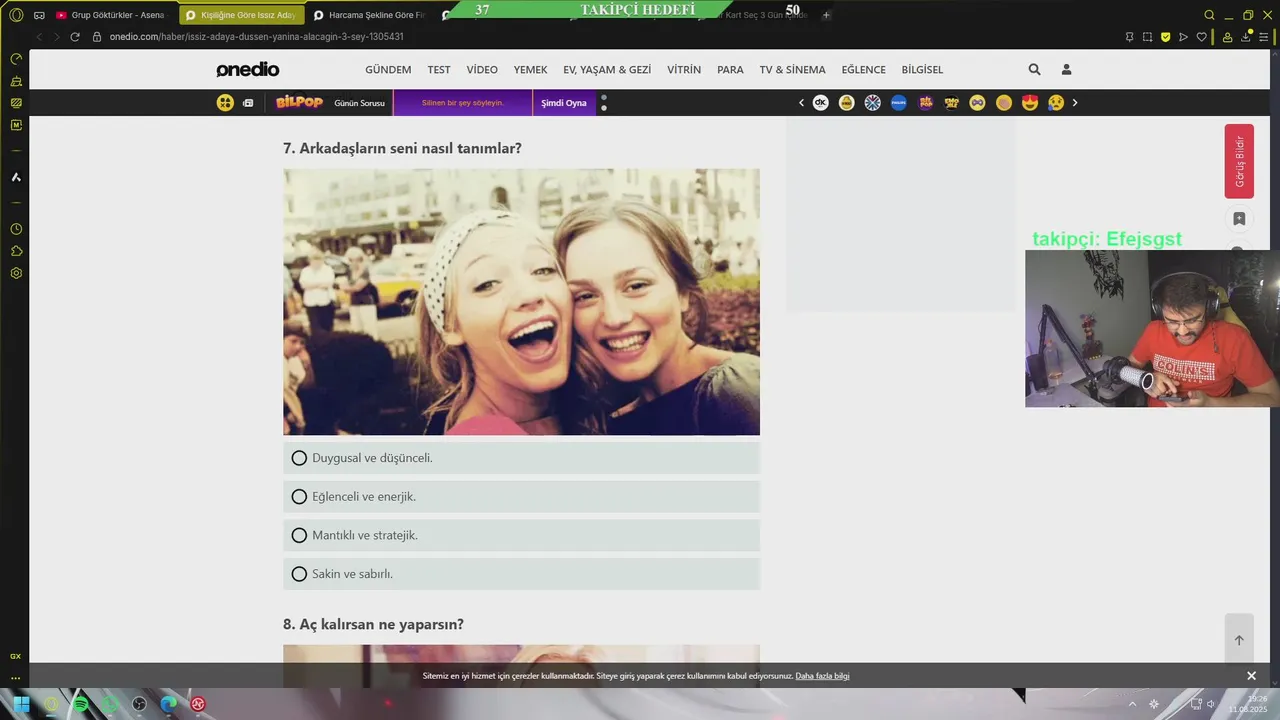Screen dimensions: 1280x720
Task: Click the heart-eyes emoji badge
Action: click(1030, 103)
